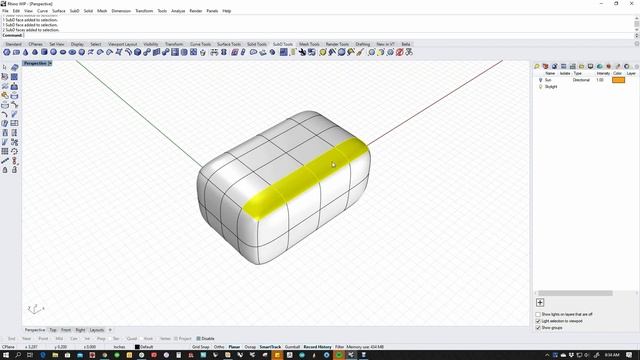Open Windows Start menu
The height and width of the screenshot is (360, 640).
click(x=6, y=355)
